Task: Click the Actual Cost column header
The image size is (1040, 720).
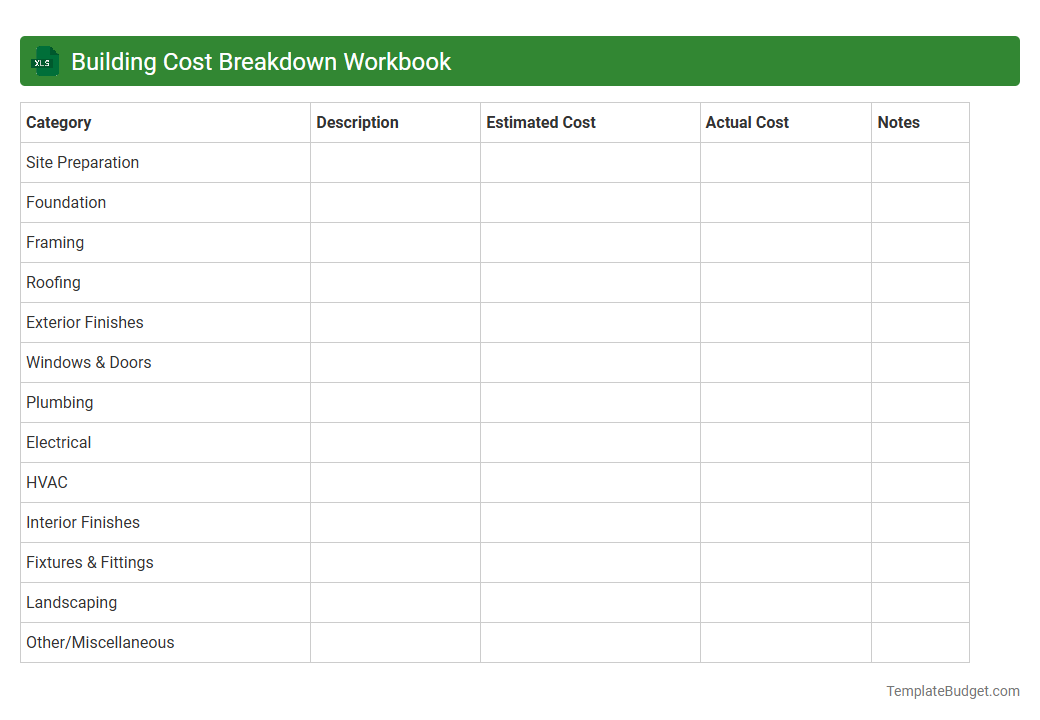Action: (x=747, y=122)
